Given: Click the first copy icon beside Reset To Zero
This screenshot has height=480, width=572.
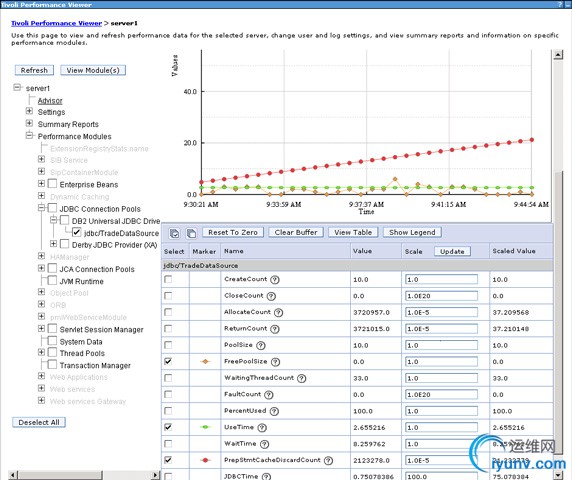Looking at the screenshot, I should [x=174, y=233].
